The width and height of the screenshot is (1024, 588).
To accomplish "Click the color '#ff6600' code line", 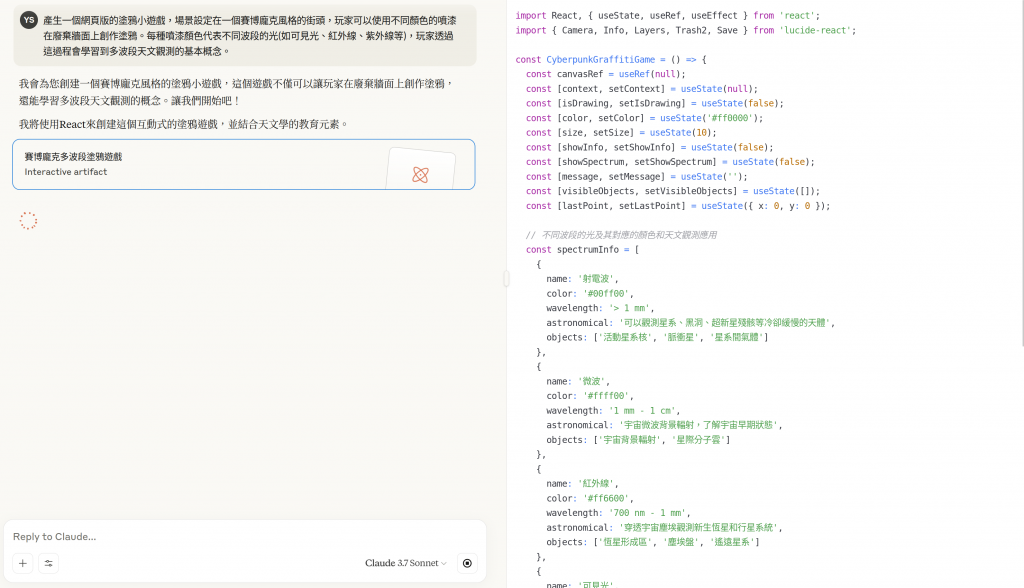I will (590, 498).
